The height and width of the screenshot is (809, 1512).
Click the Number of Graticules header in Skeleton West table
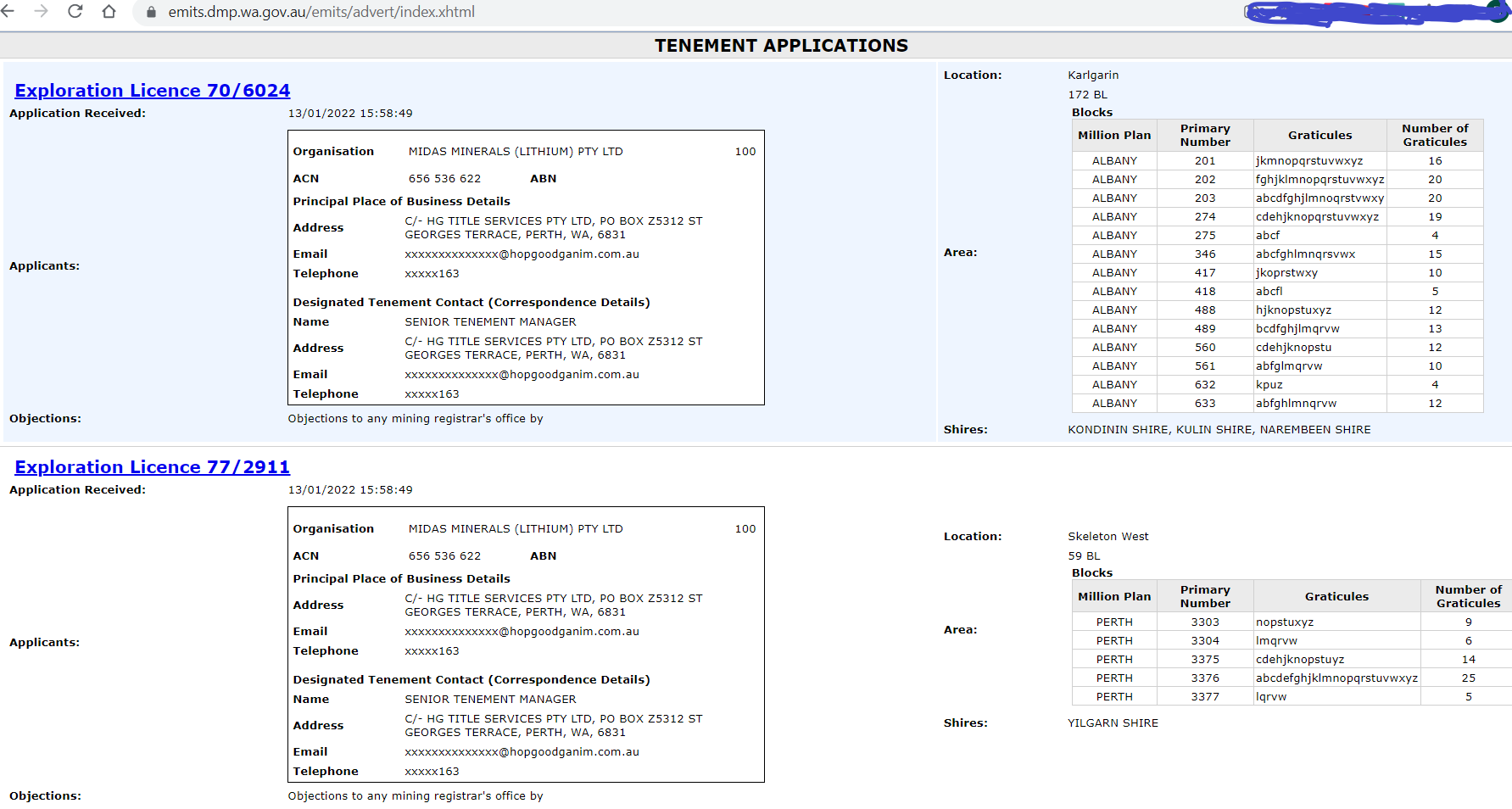(x=1468, y=597)
